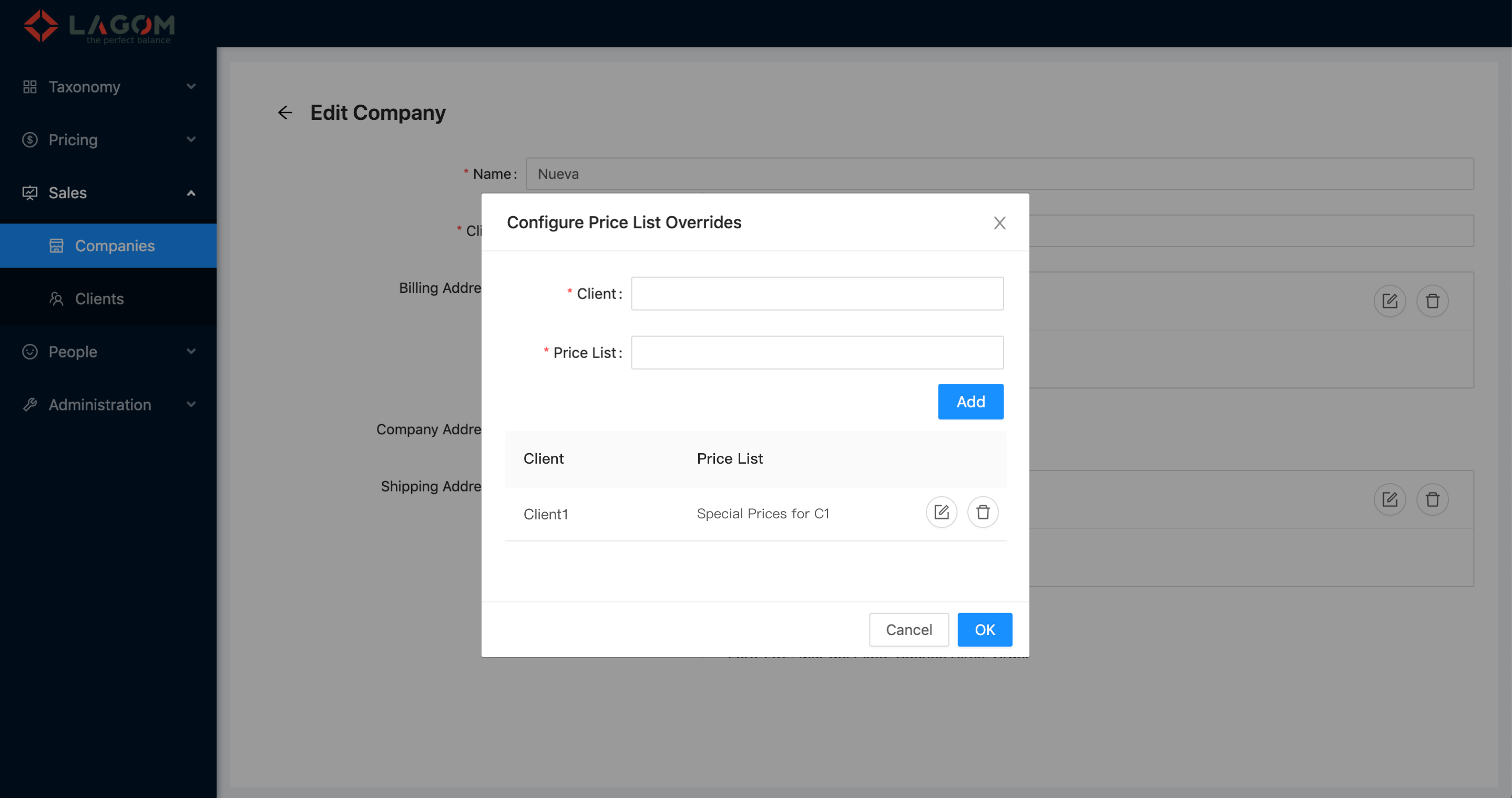
Task: Click the back arrow beside Edit Company
Action: (x=285, y=112)
